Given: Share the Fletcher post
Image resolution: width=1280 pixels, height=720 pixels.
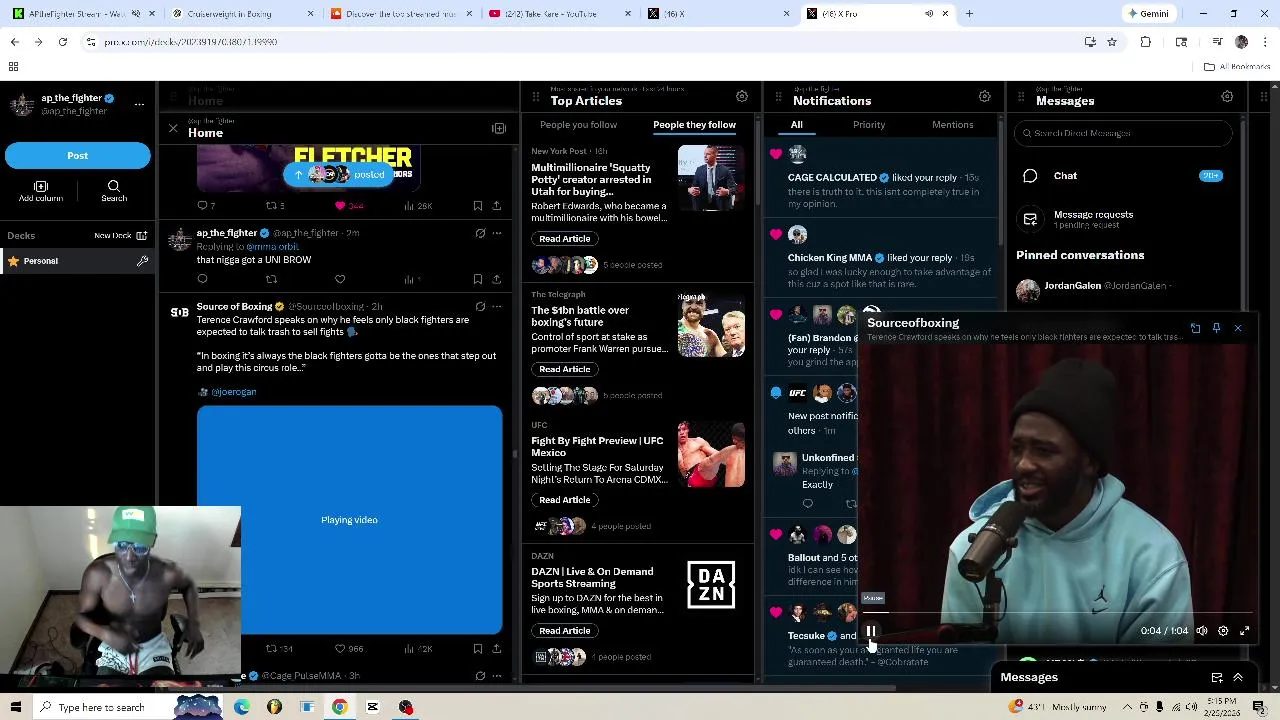Looking at the screenshot, I should click(497, 206).
